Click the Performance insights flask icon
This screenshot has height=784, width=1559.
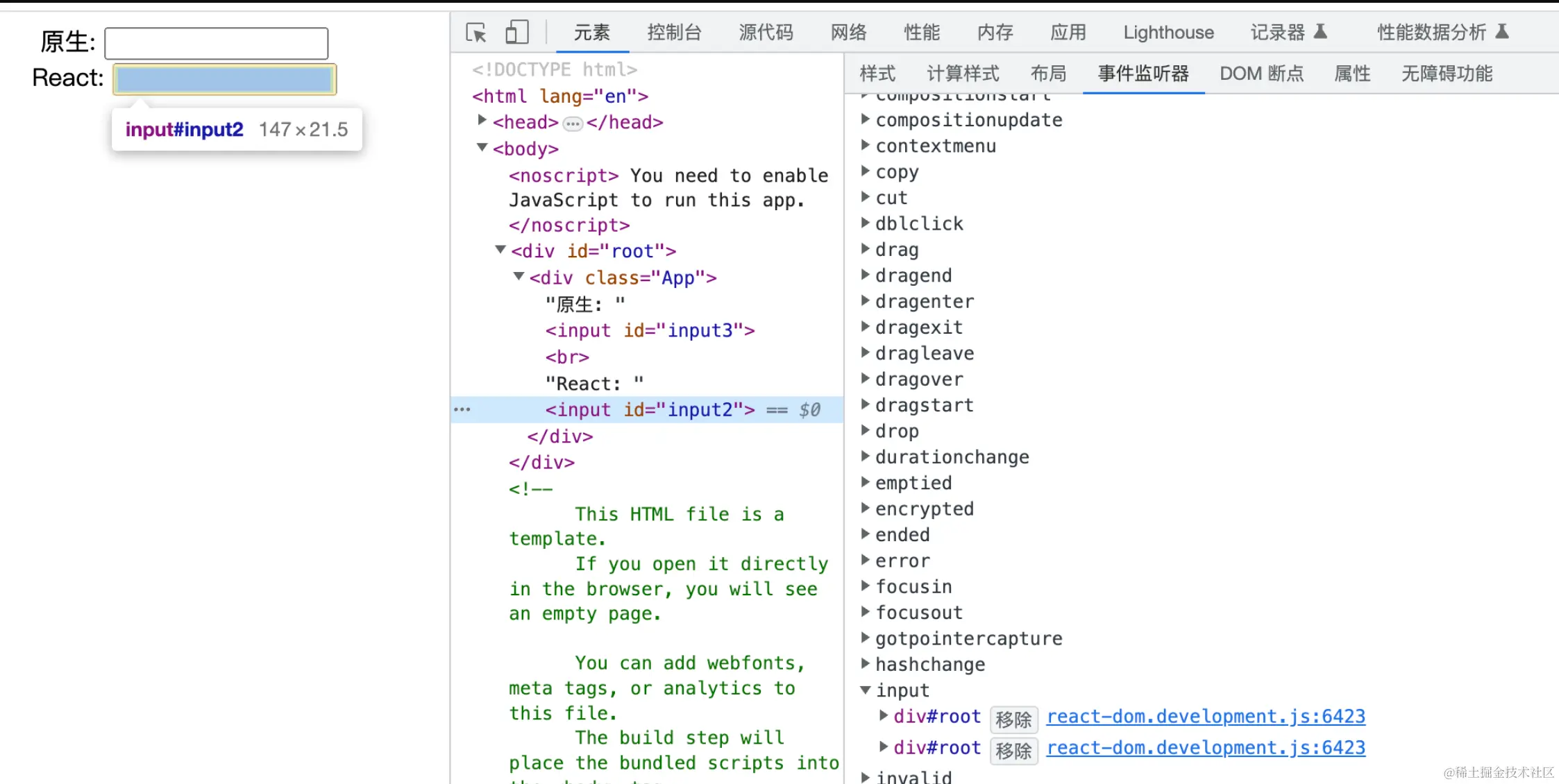coord(1502,31)
